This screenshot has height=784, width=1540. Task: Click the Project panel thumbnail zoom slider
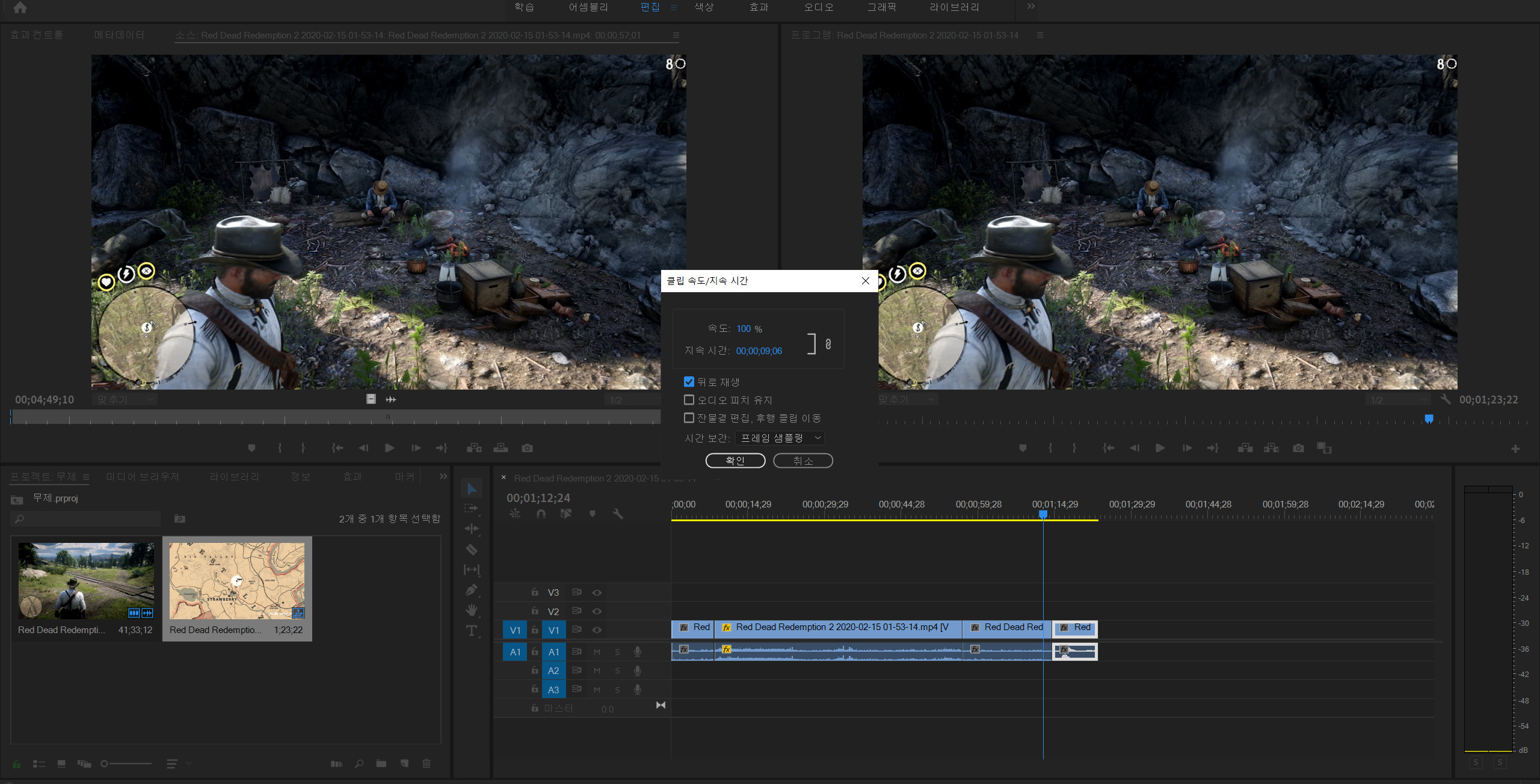point(105,764)
